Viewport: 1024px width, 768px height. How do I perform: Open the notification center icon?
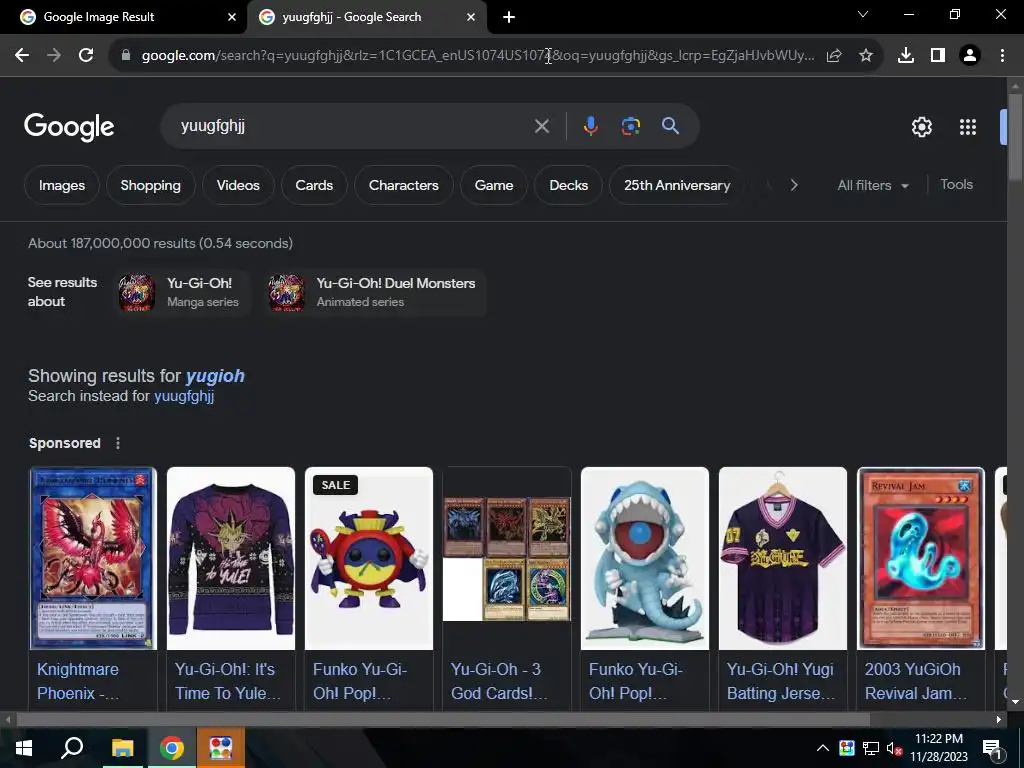(x=993, y=749)
